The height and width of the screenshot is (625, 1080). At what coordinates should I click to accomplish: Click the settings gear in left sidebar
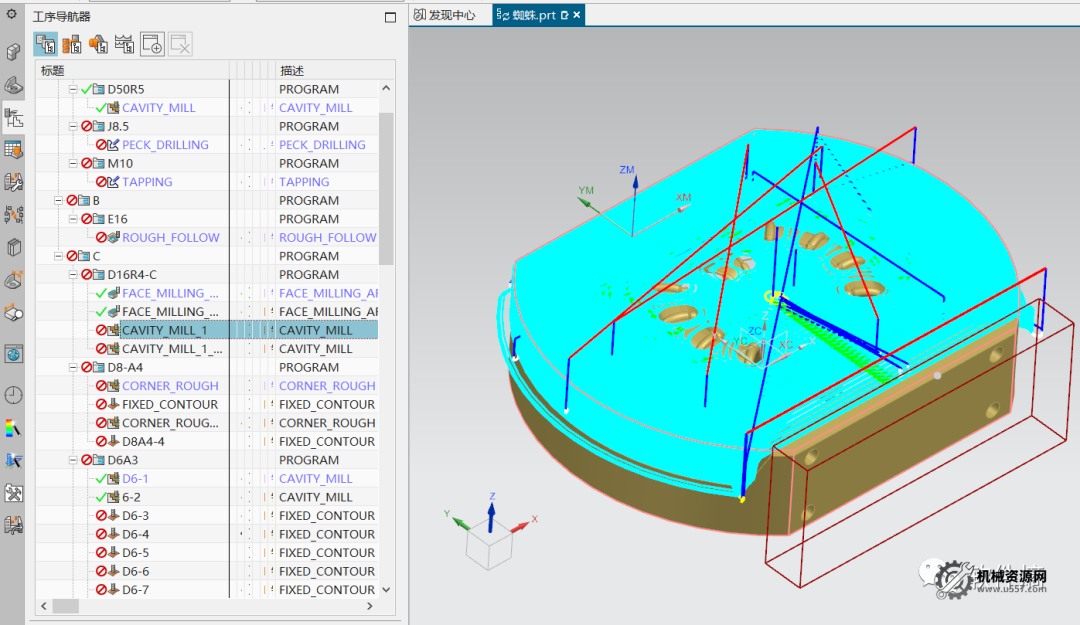12,14
